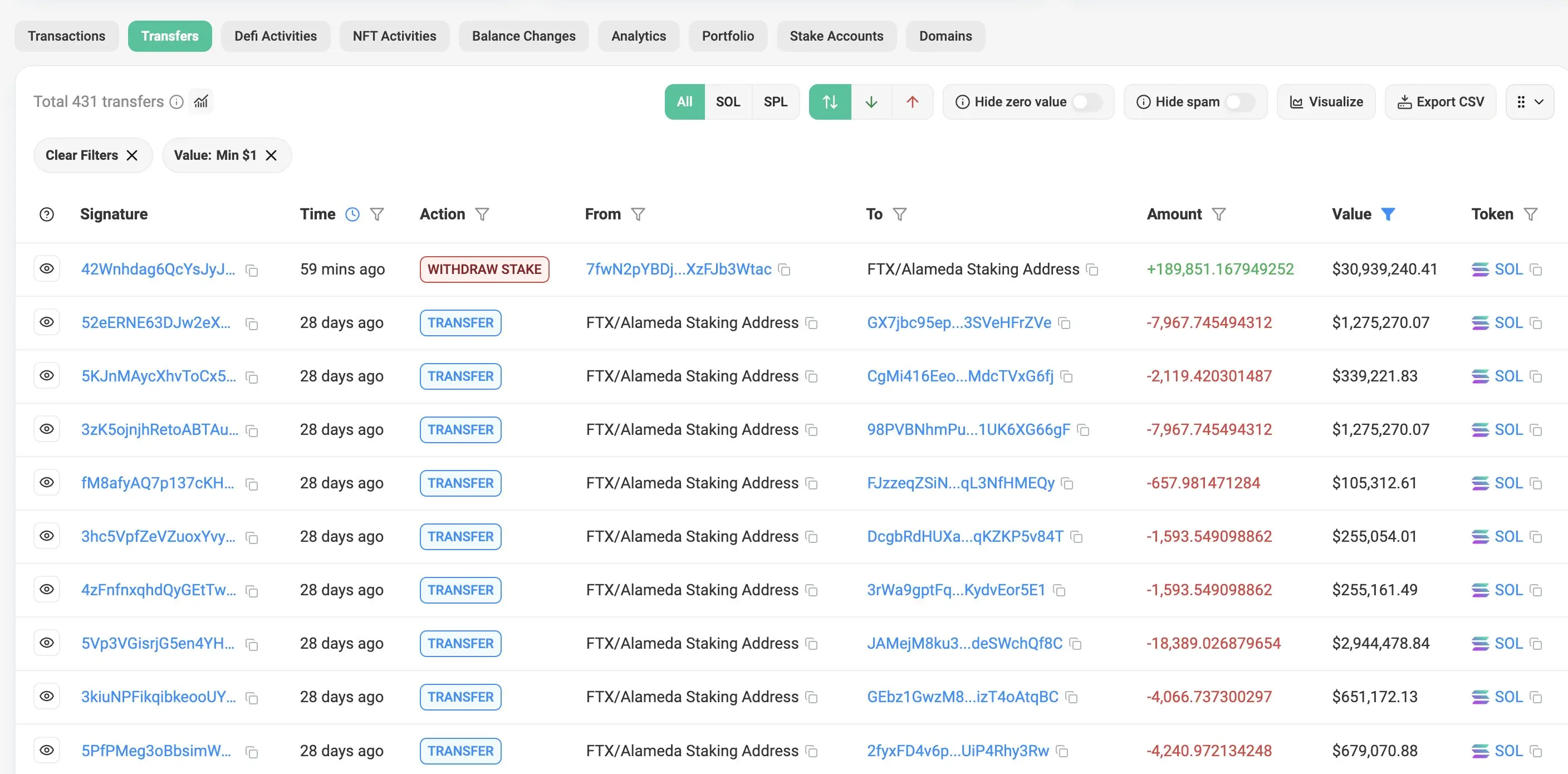This screenshot has height=774, width=1568.
Task: Open the GX7jbc95ep...3SVeHFrZVe address link
Action: pos(959,322)
